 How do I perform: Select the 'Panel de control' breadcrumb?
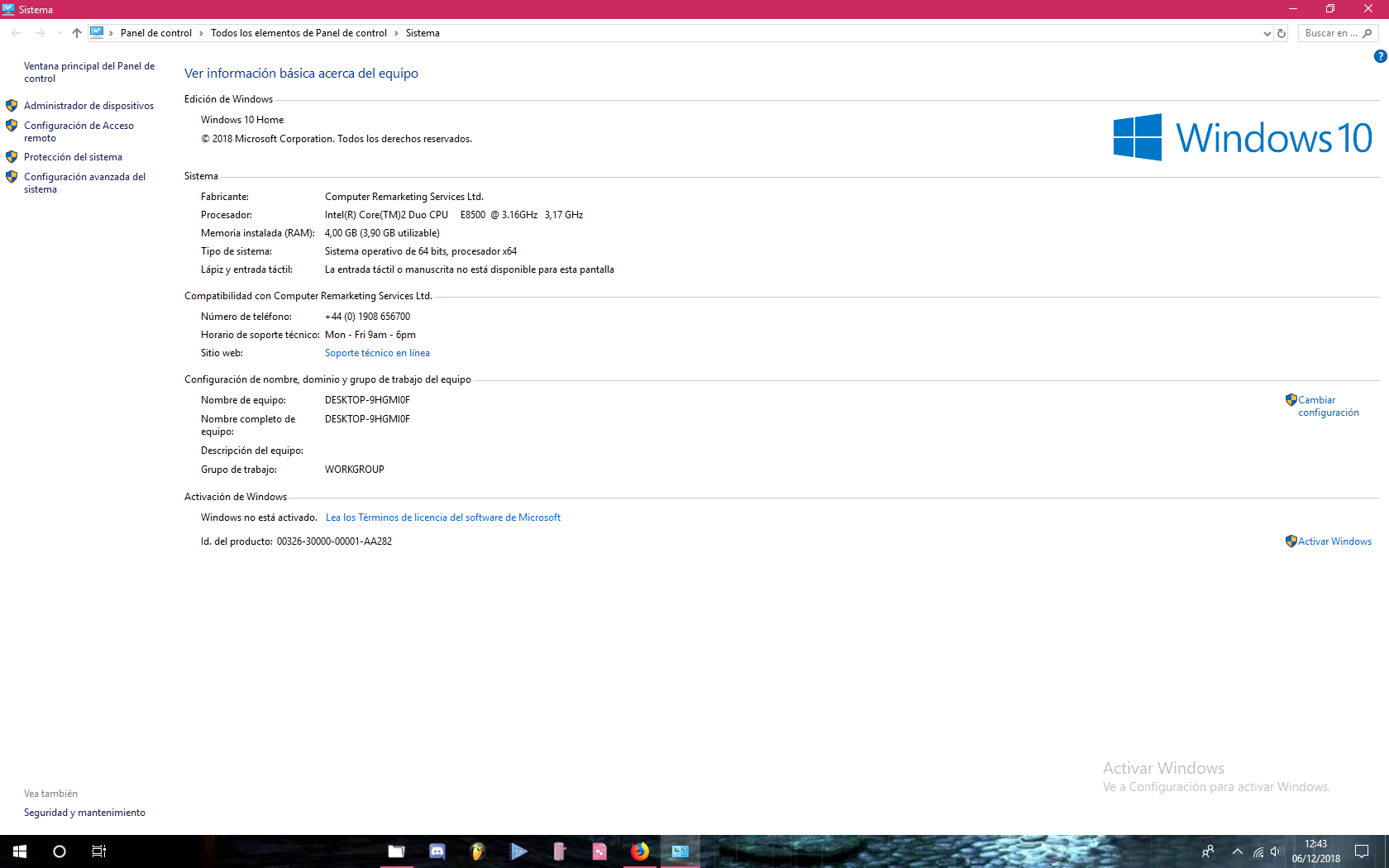click(x=155, y=33)
